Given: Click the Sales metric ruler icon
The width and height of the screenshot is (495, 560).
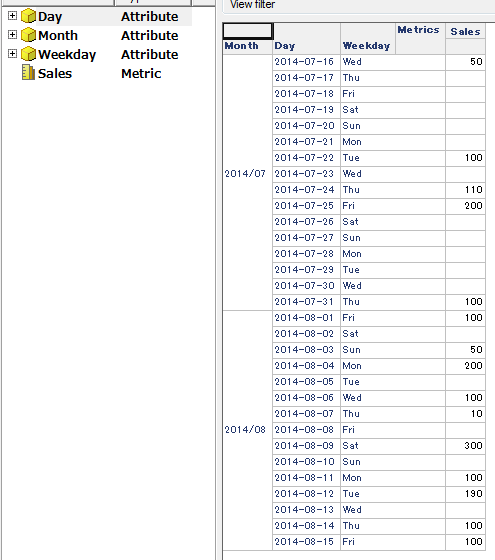Looking at the screenshot, I should coord(28,72).
